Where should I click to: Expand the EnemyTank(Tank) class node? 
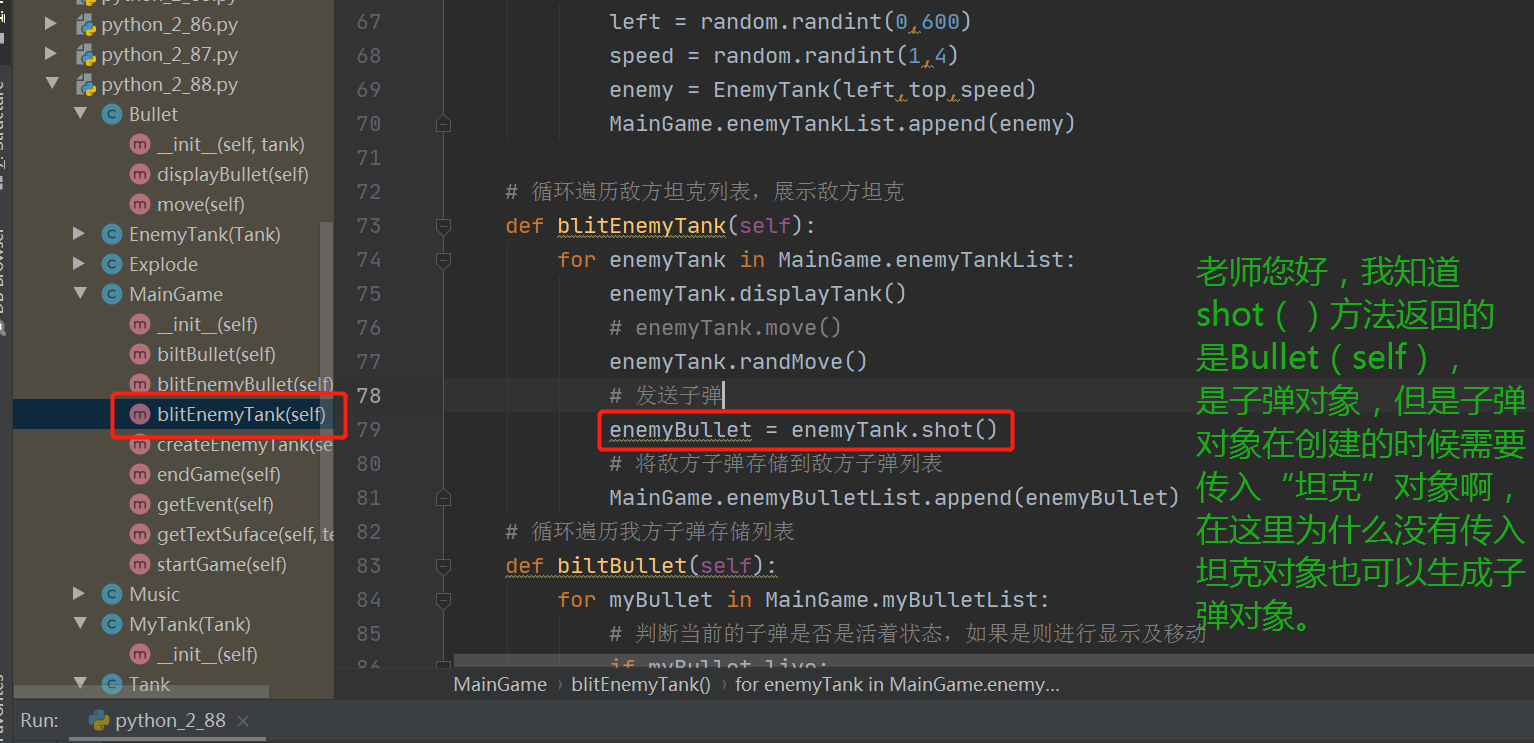(79, 235)
